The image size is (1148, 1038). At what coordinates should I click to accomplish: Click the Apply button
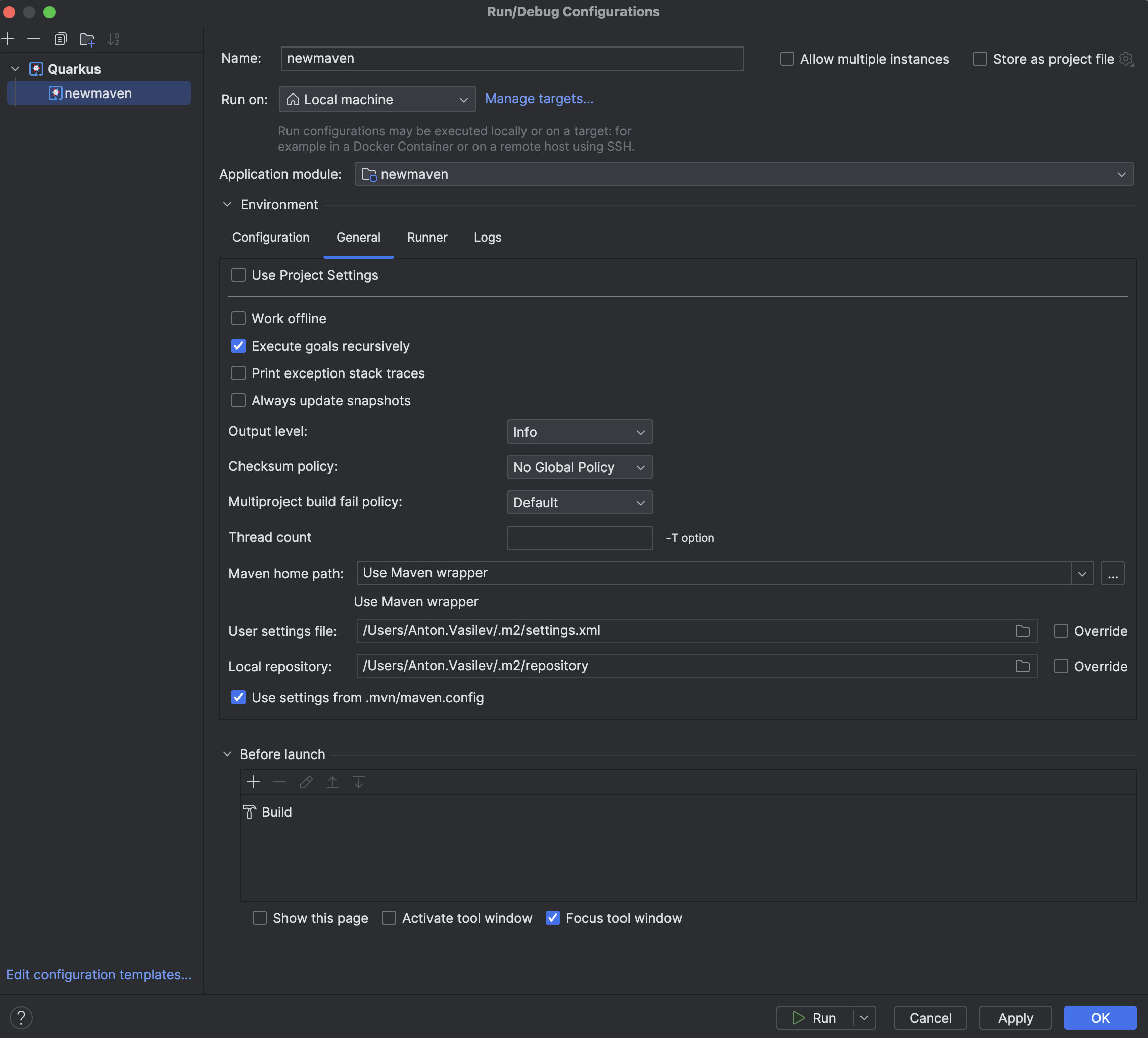pyautogui.click(x=1015, y=1017)
